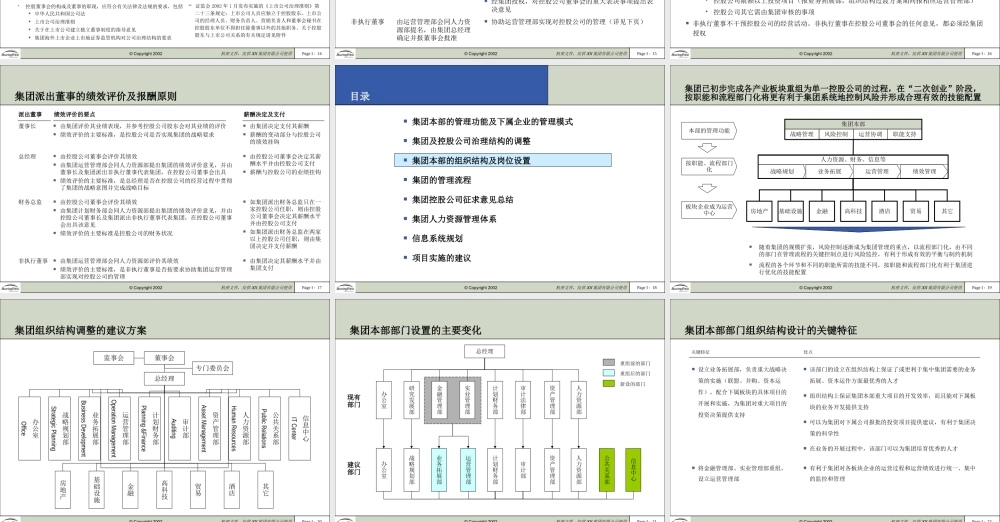Select the 绩效管理 chevron in the process row
Screen dimensions: 1000x522
pos(923,171)
